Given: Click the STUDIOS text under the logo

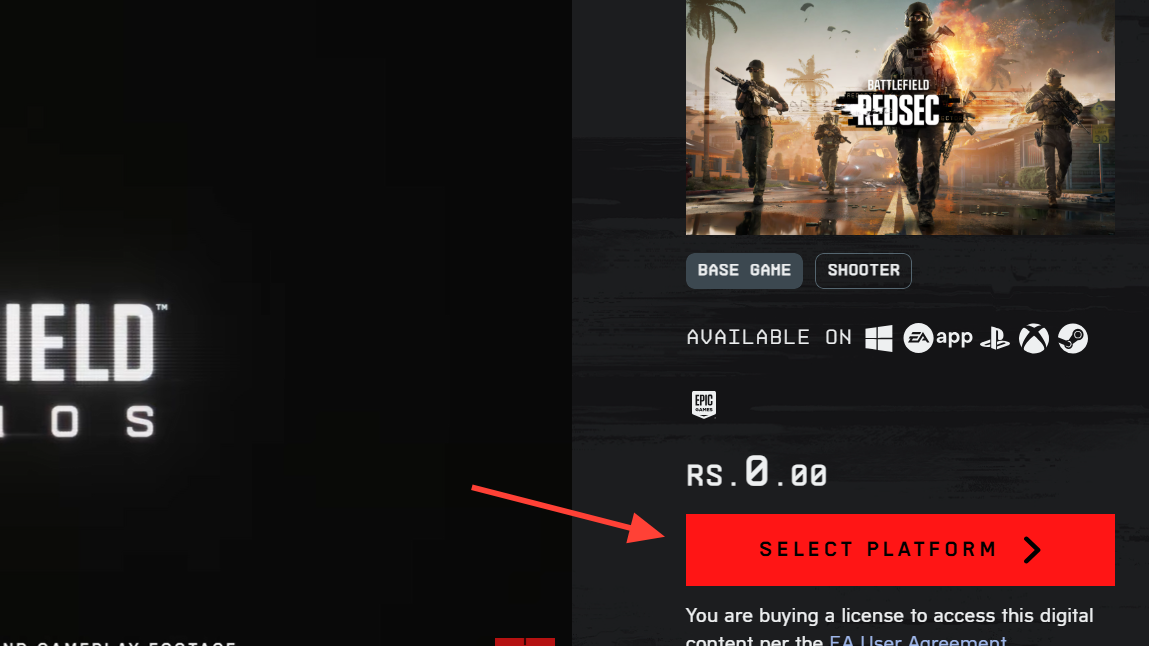Looking at the screenshot, I should [x=78, y=422].
